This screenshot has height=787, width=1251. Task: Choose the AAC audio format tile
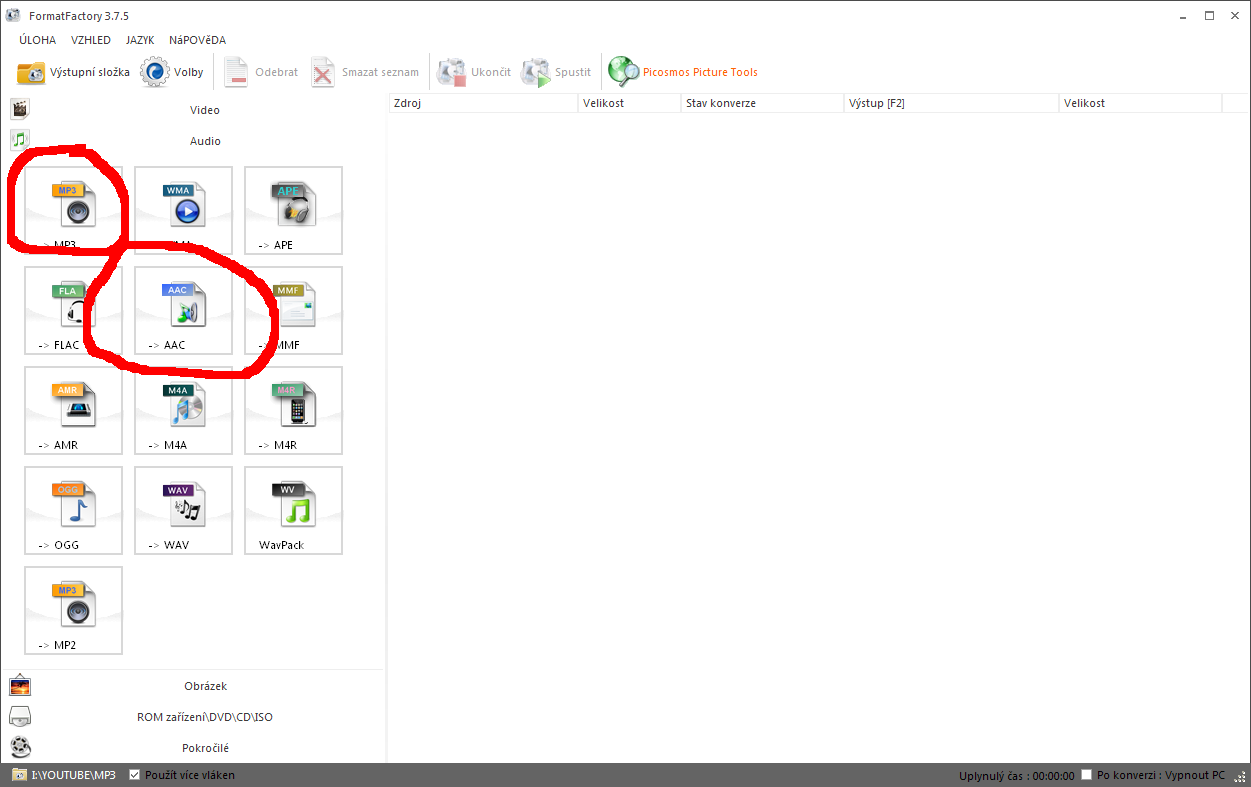(184, 310)
